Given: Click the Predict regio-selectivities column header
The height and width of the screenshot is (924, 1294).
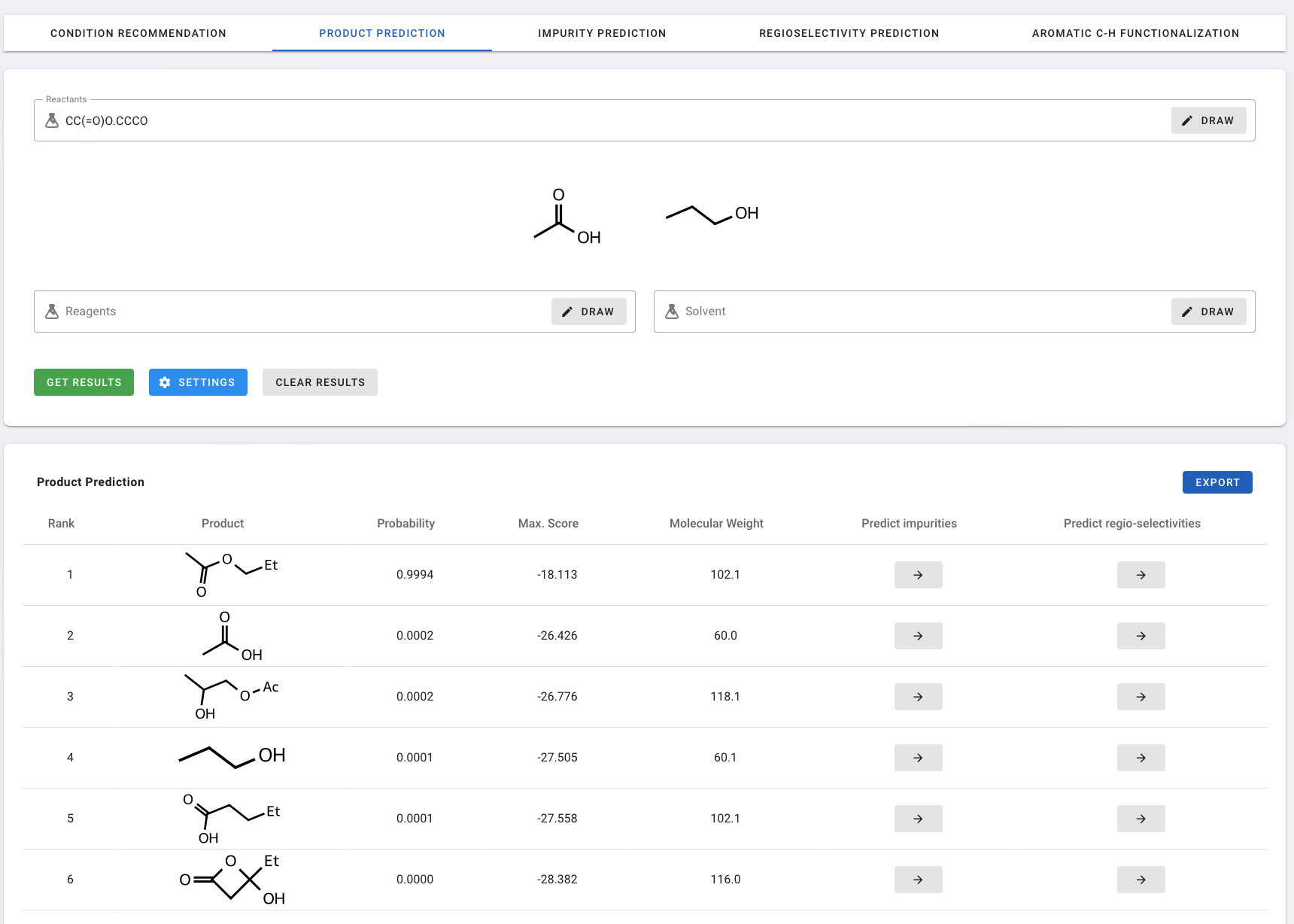Looking at the screenshot, I should point(1131,524).
